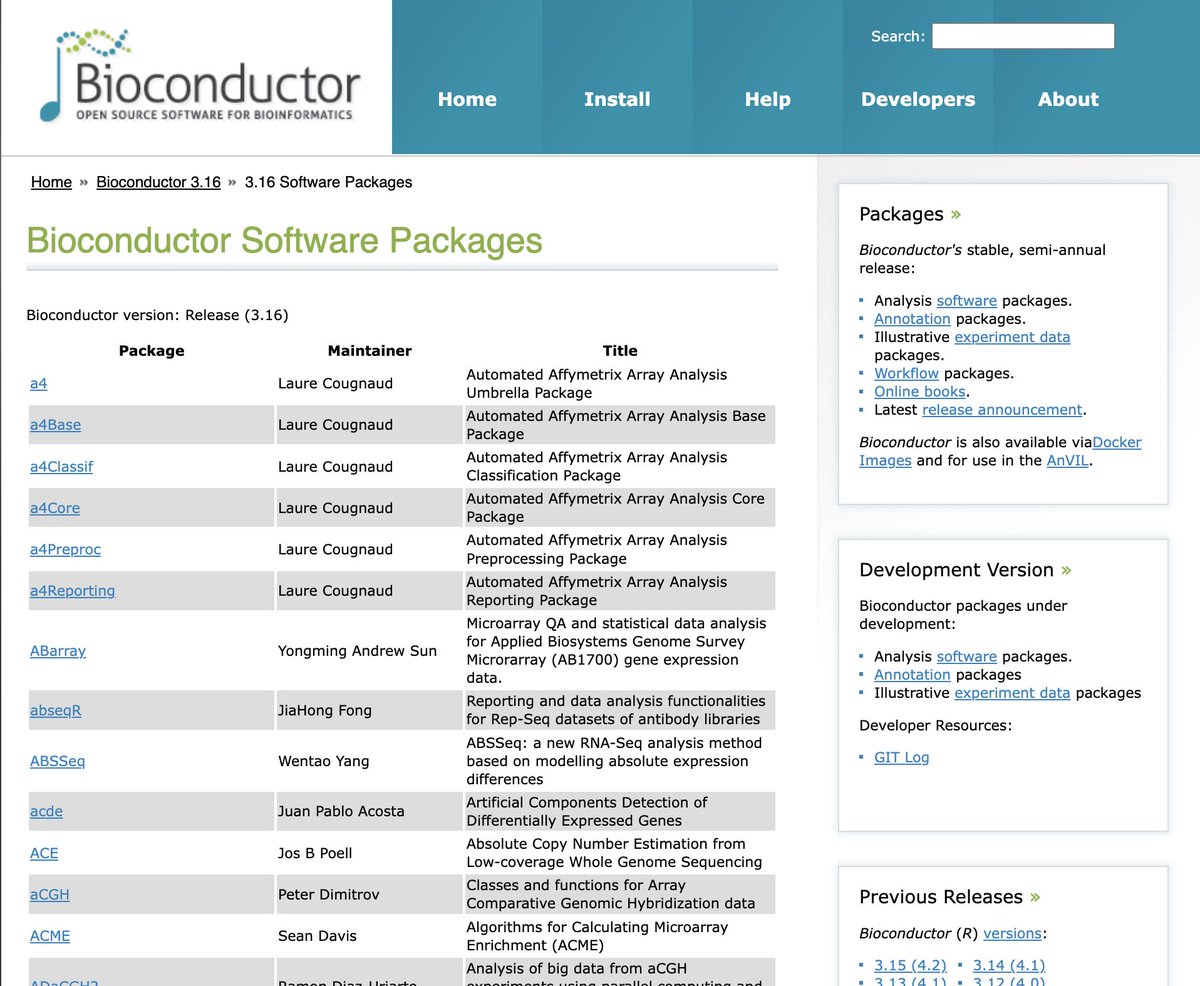Click the Bioconductor logo
This screenshot has height=986, width=1200.
[199, 77]
